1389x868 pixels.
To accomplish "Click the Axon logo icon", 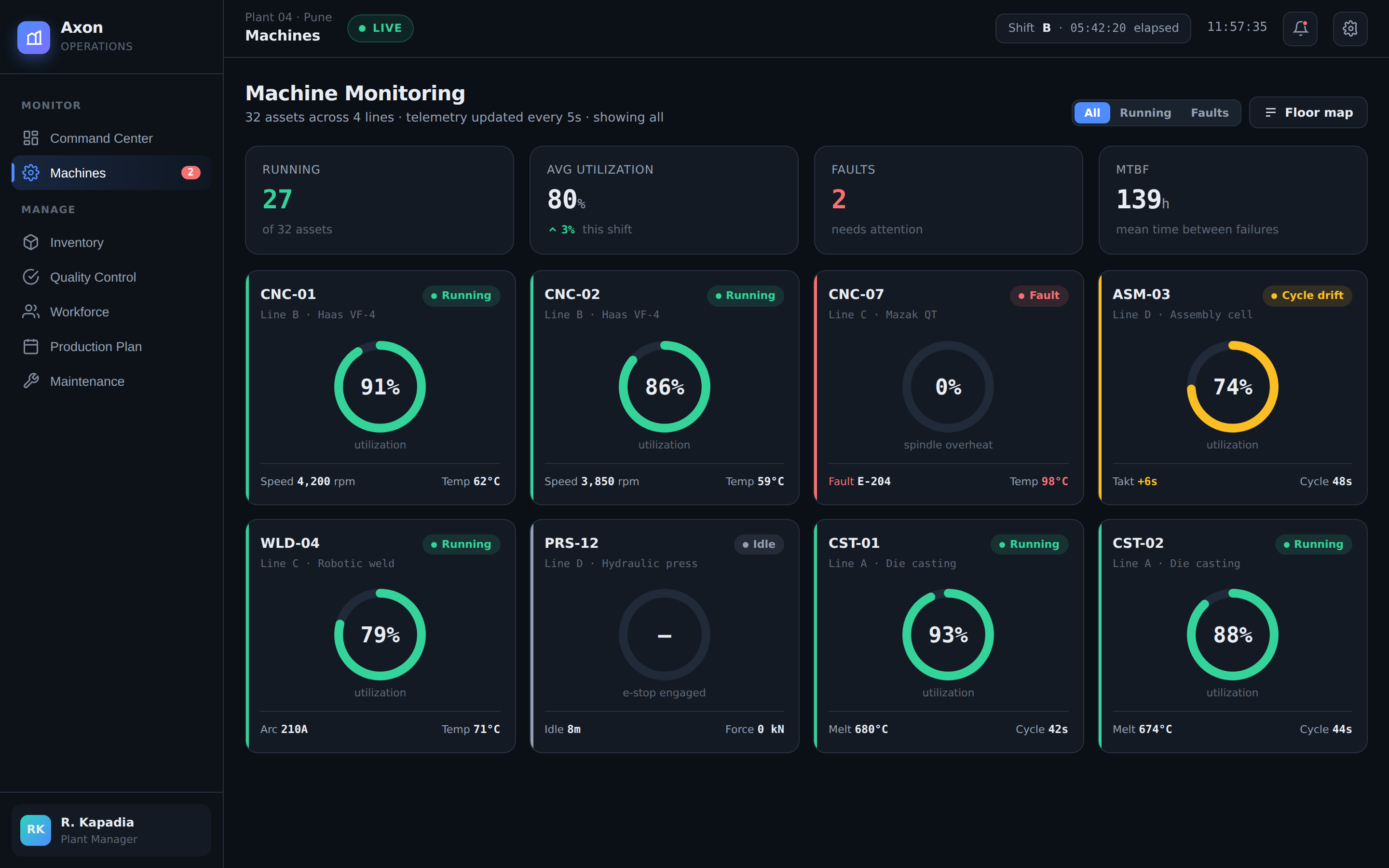I will pos(34,37).
